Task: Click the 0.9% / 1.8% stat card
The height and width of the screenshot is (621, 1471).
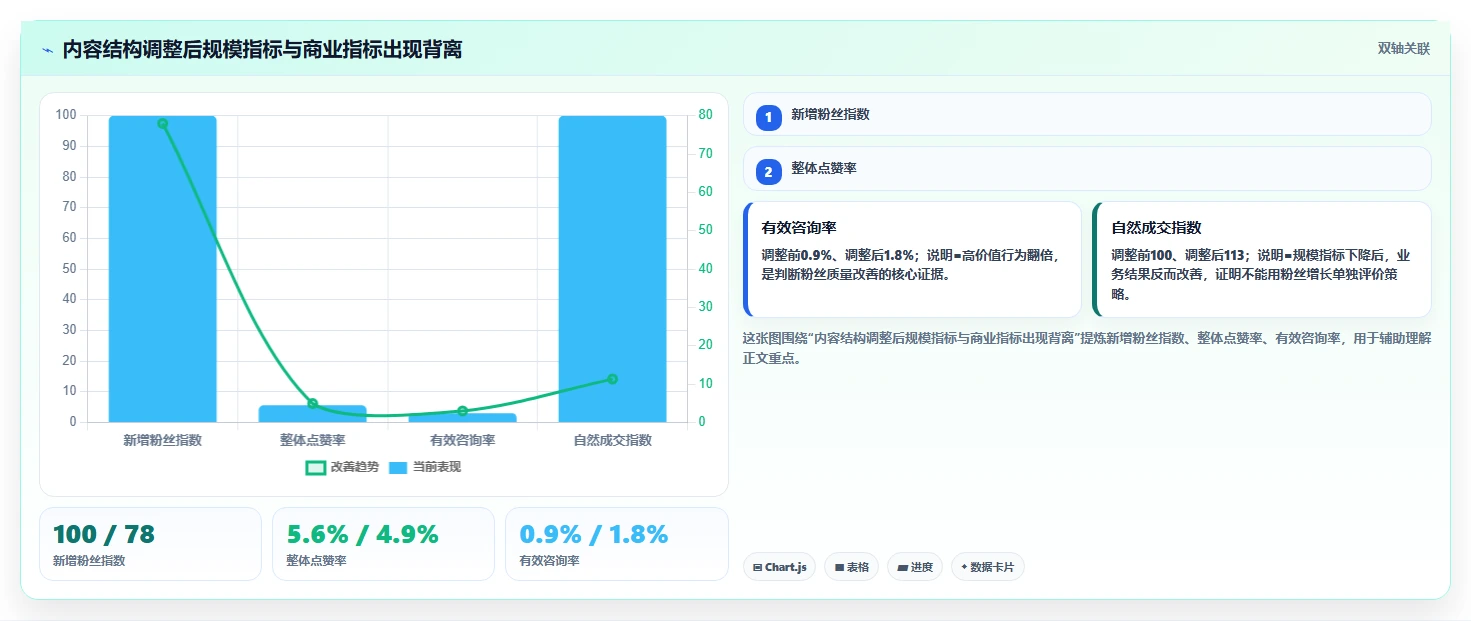Action: 617,544
